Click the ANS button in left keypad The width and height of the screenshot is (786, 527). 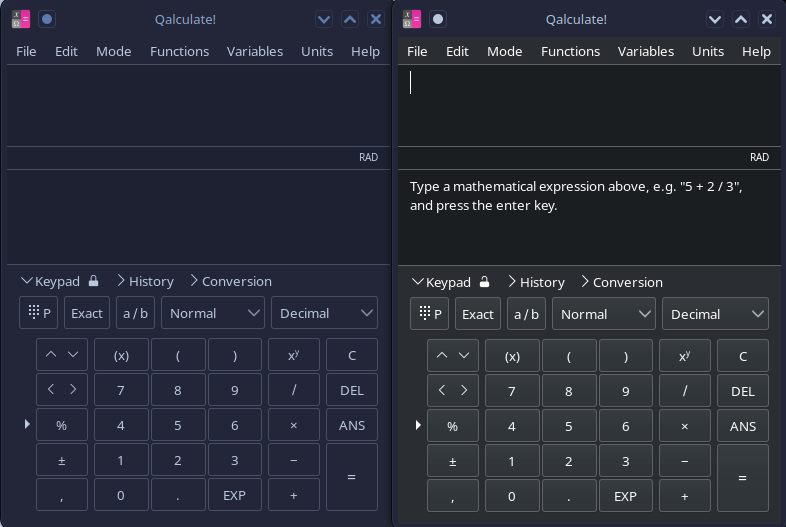352,425
